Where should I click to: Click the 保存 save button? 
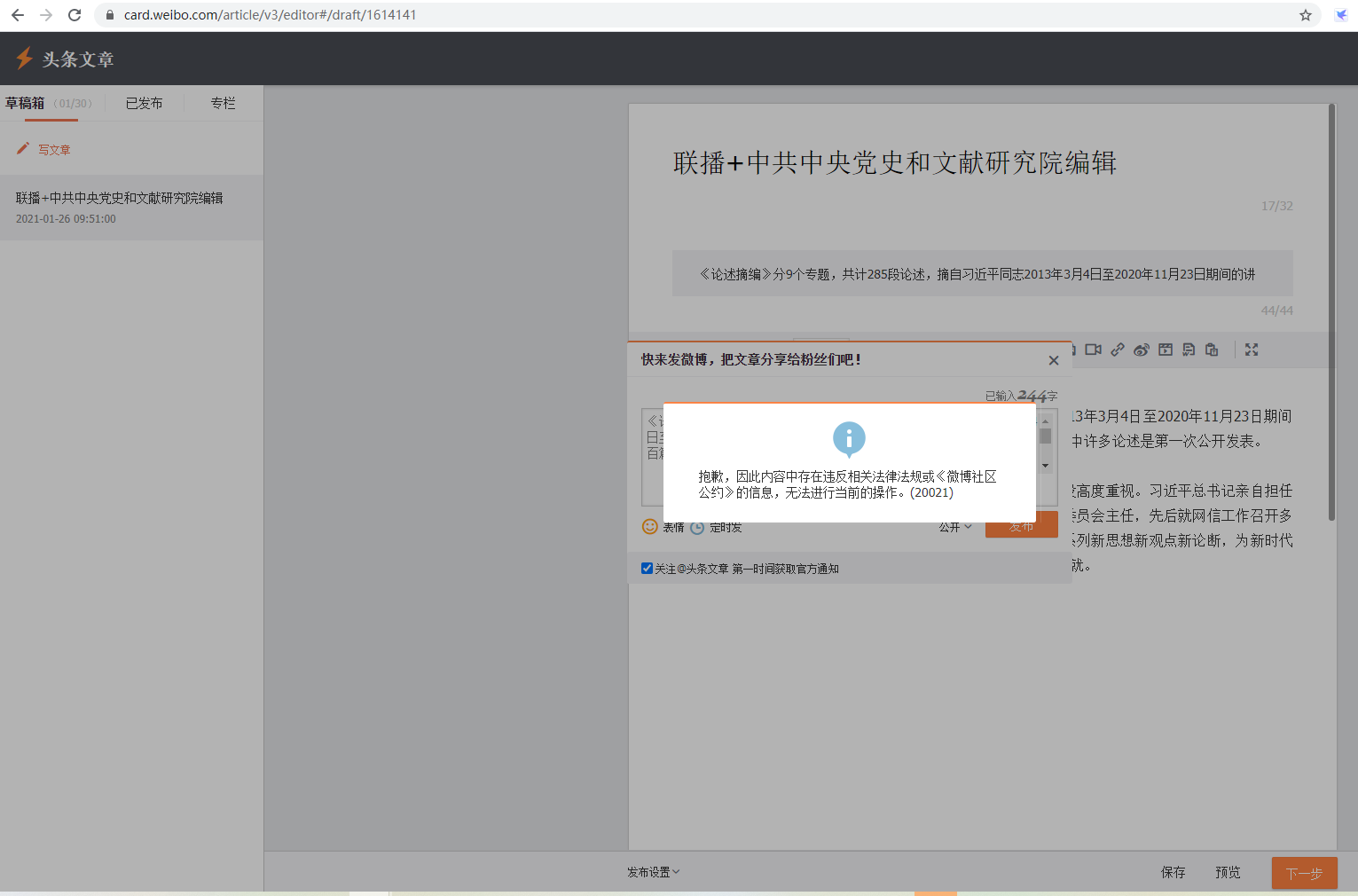pos(1173,872)
